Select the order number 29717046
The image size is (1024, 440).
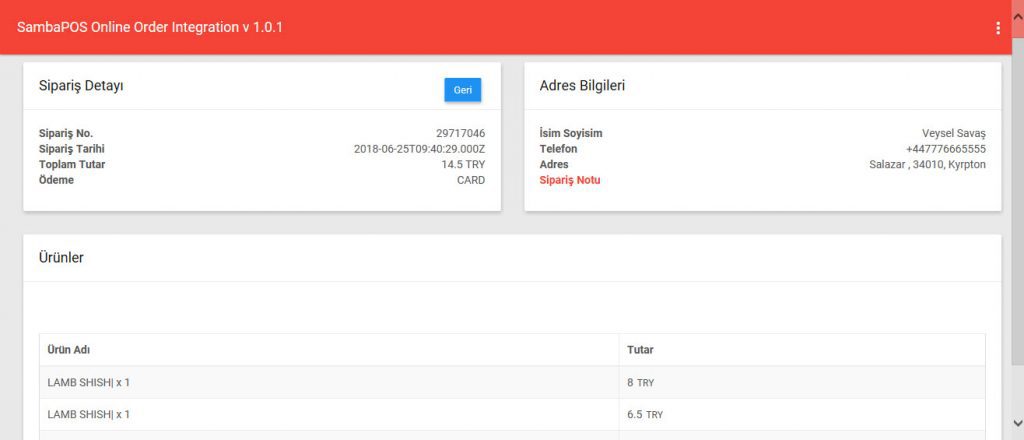[x=460, y=133]
